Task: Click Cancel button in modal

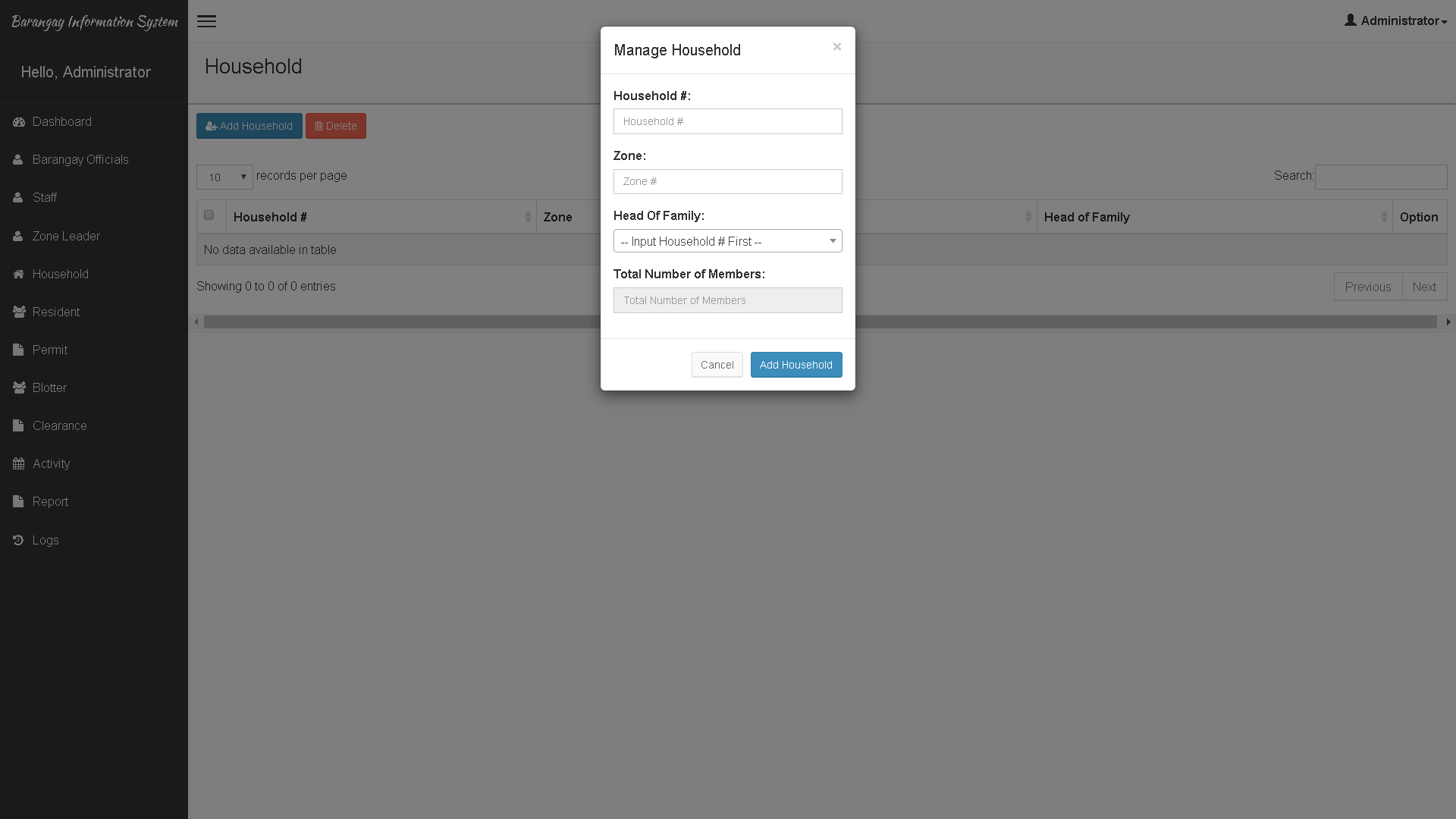Action: pos(717,364)
